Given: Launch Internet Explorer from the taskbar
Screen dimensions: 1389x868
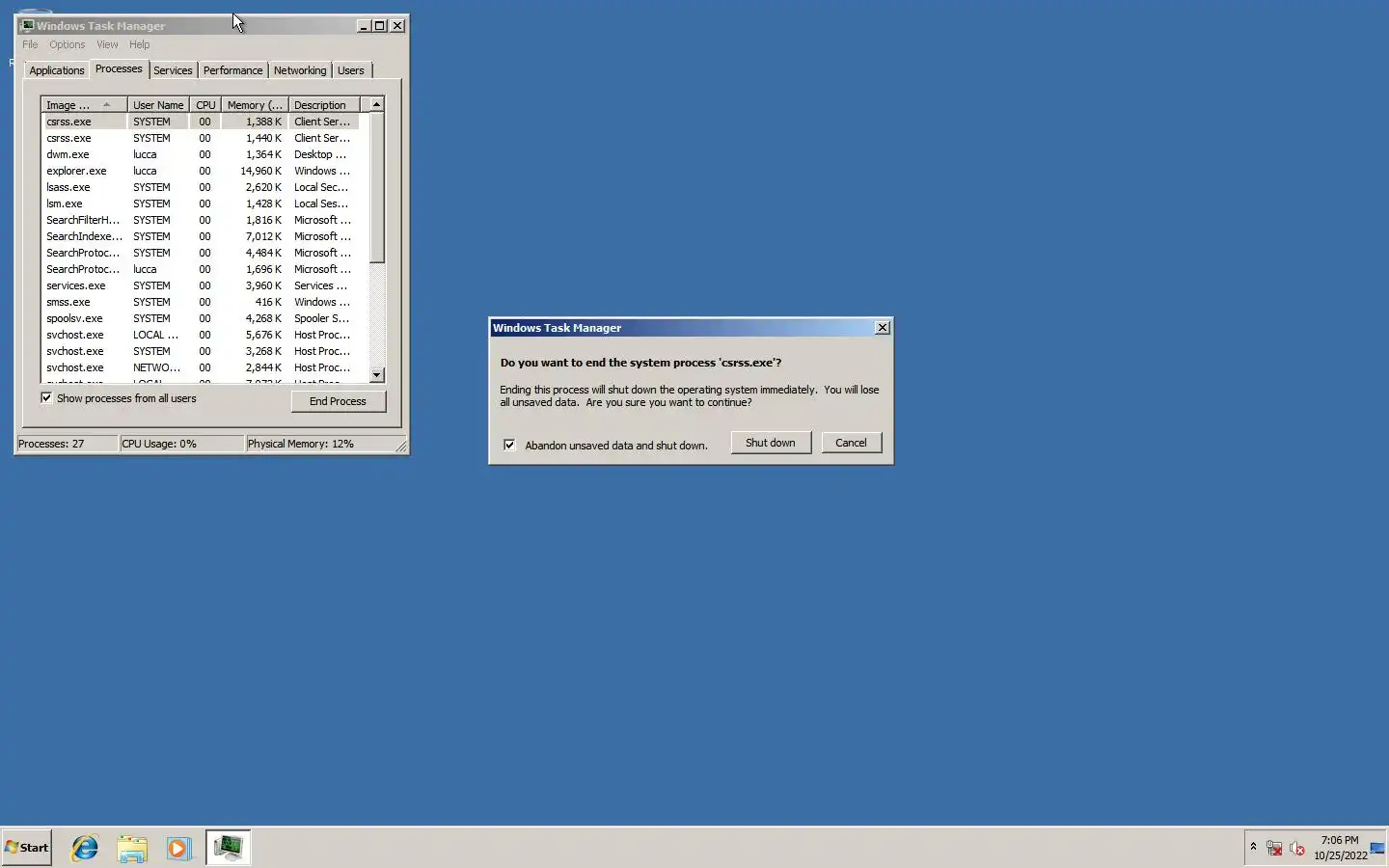Looking at the screenshot, I should click(x=85, y=848).
